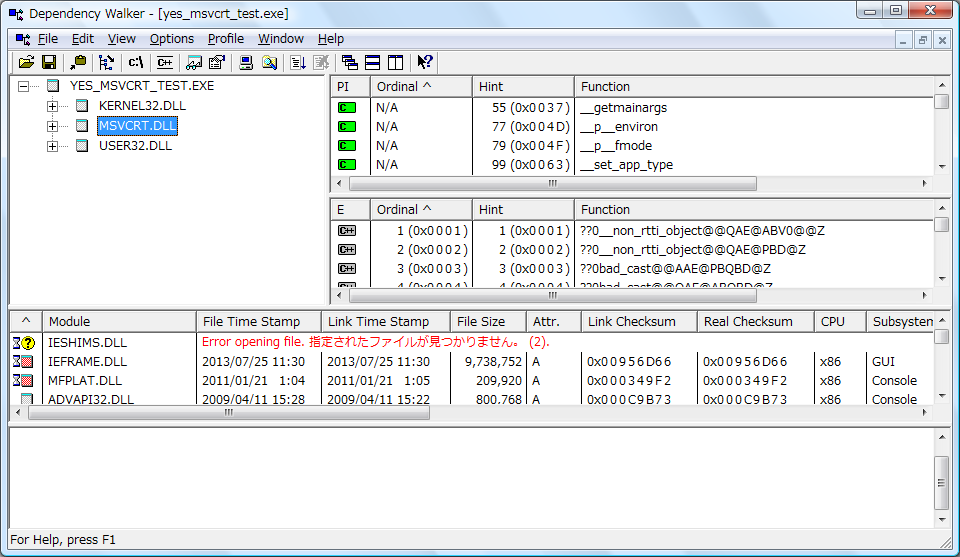Viewport: 960px width, 557px height.
Task: Collapse the YES_MSVCRT_TEST.EXE root node
Action: tap(24, 86)
